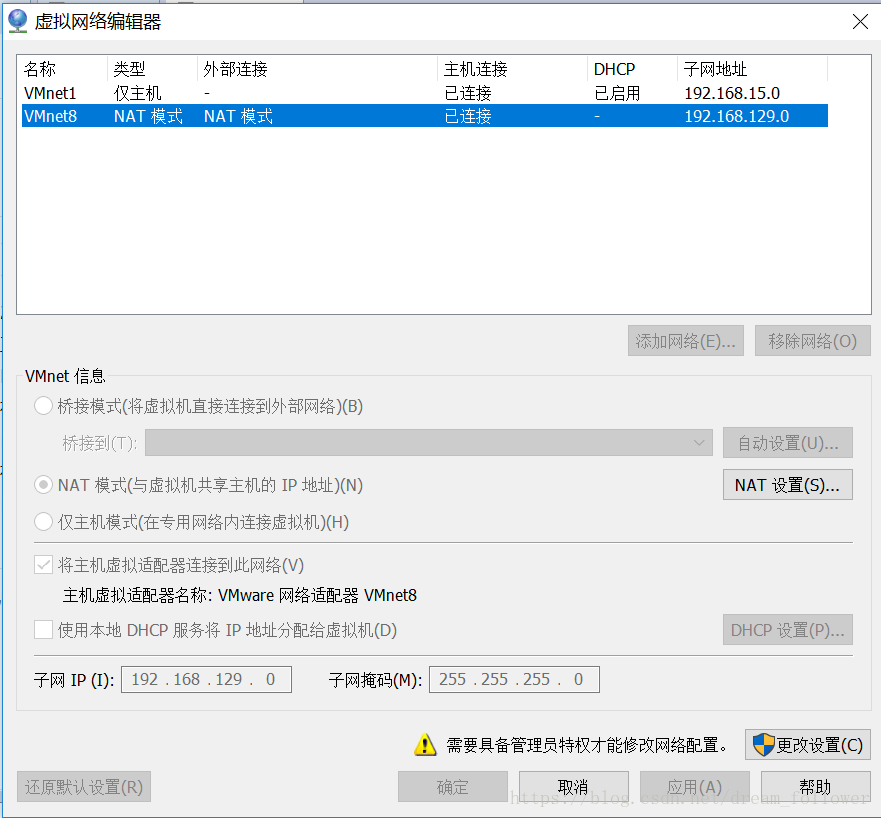The height and width of the screenshot is (818, 881).
Task: Enable 使用本地 DHCP 服务 checkbox
Action: pyautogui.click(x=43, y=630)
